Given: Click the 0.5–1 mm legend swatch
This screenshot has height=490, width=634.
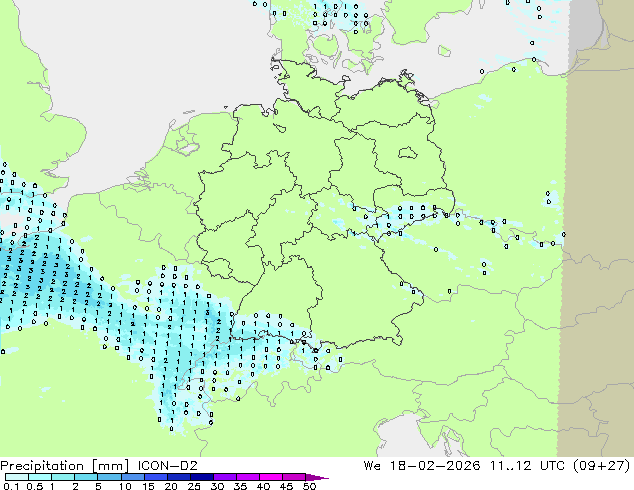Looking at the screenshot, I should [40, 477].
